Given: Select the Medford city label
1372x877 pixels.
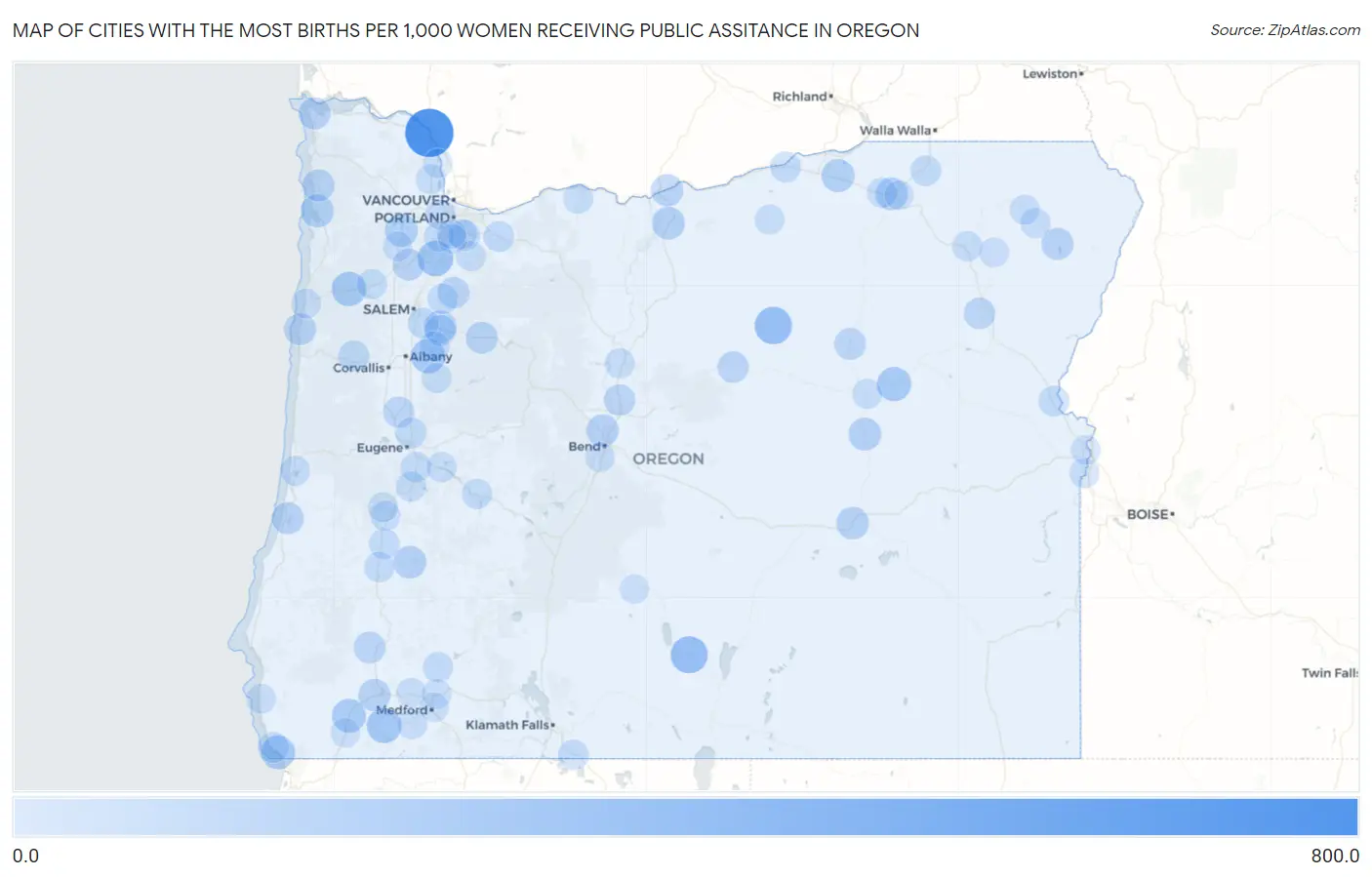Looking at the screenshot, I should pyautogui.click(x=402, y=710).
